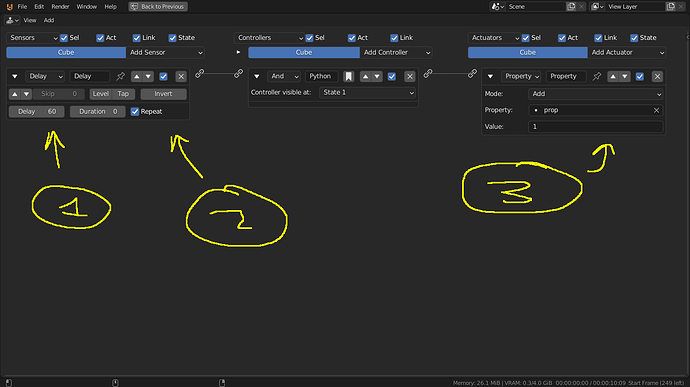Clear the prop property field
This screenshot has width=690, height=387.
(656, 111)
